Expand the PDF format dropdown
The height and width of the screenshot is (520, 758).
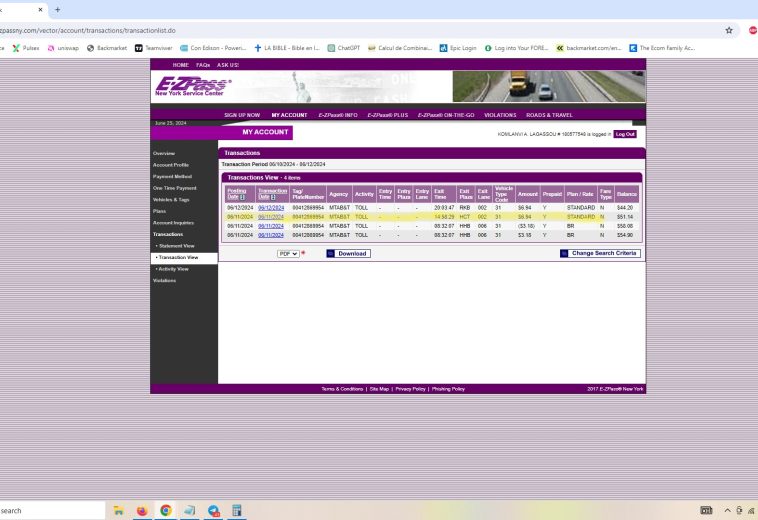click(x=288, y=254)
